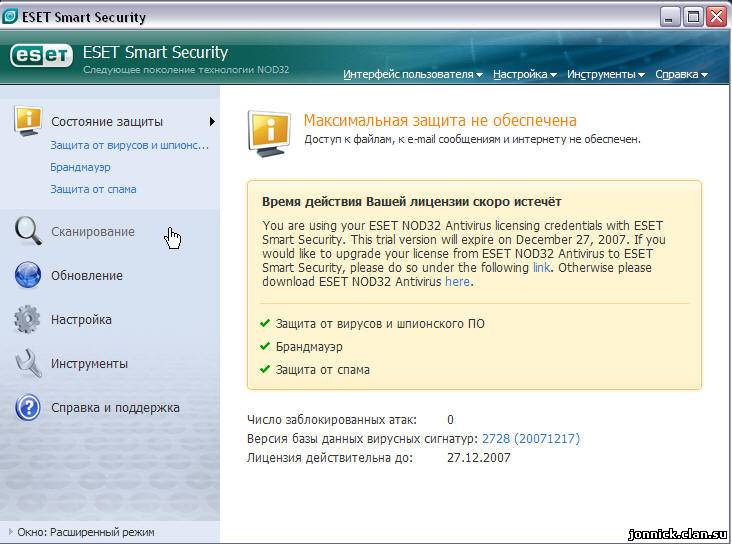
Task: Open sidebar Инструменты section label
Action: (89, 363)
